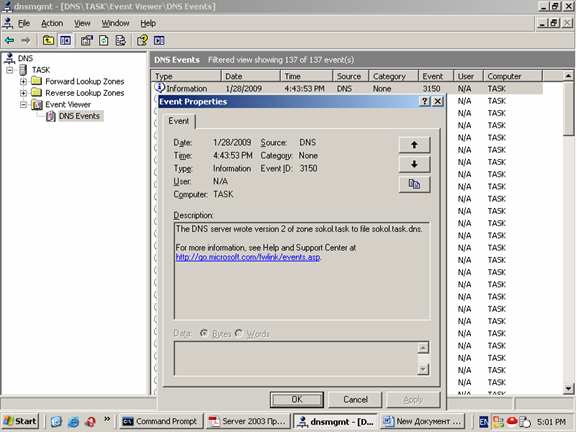Select the TASK server in tree
This screenshot has width=577, height=433.
click(41, 70)
